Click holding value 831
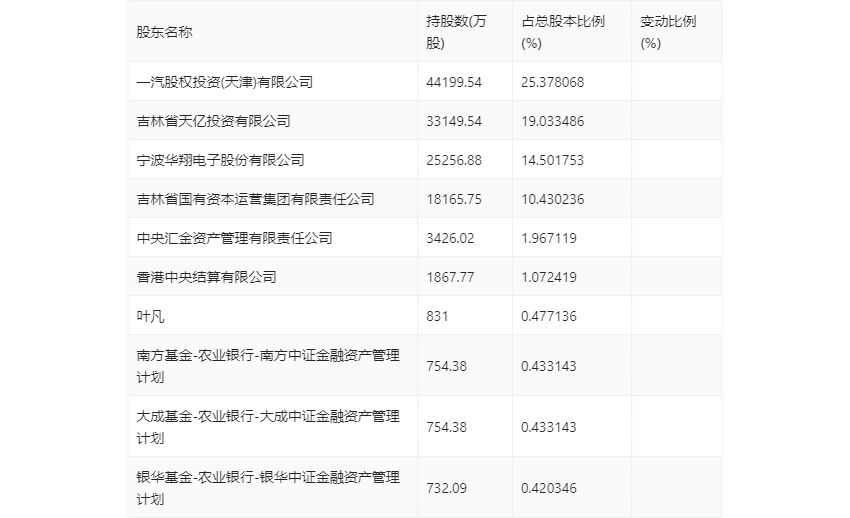850x518 pixels. click(x=437, y=316)
